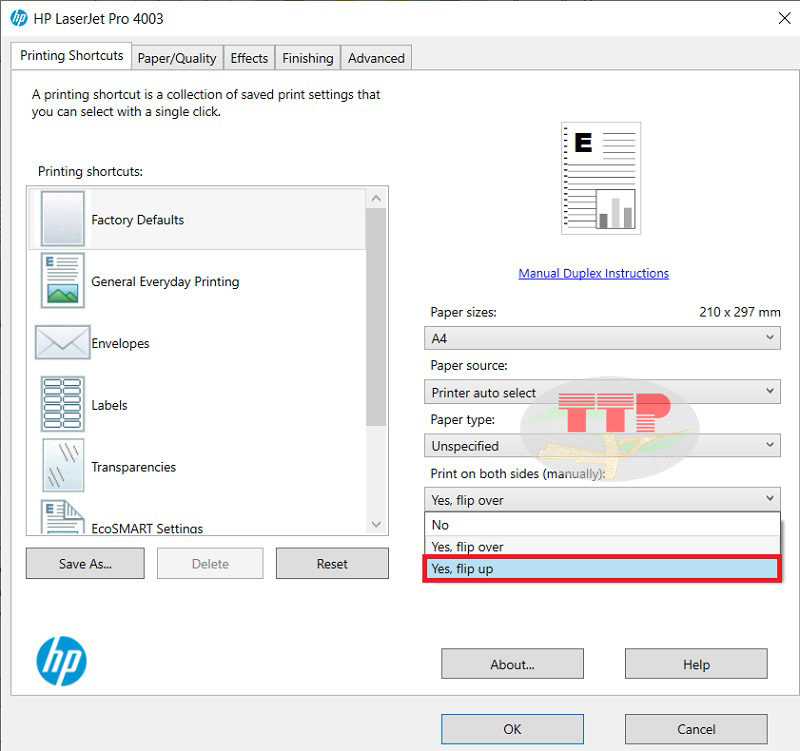Choose the Labels shortcut icon
The height and width of the screenshot is (751, 800).
[x=62, y=404]
